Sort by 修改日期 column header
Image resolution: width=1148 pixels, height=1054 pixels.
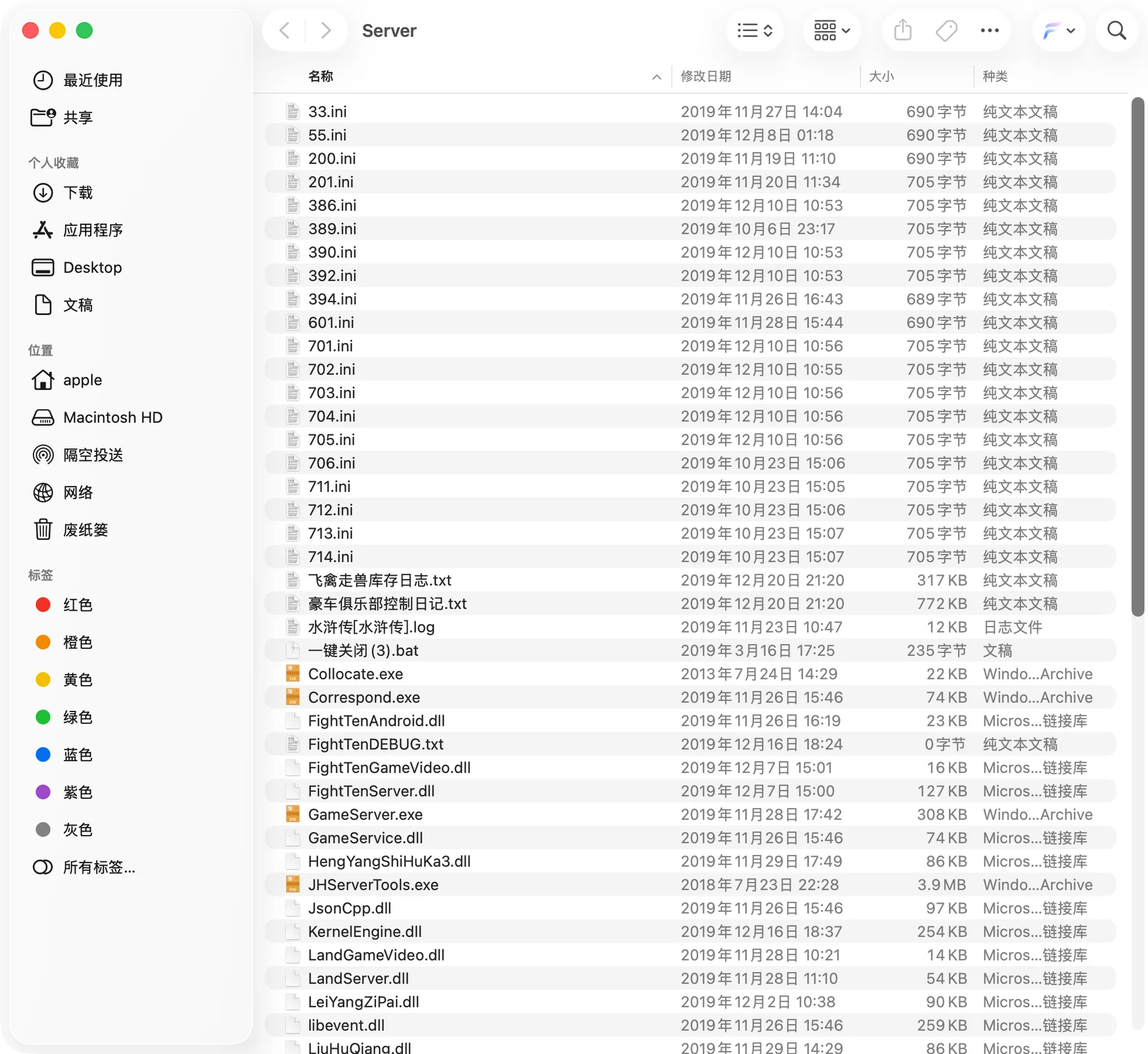click(x=706, y=77)
